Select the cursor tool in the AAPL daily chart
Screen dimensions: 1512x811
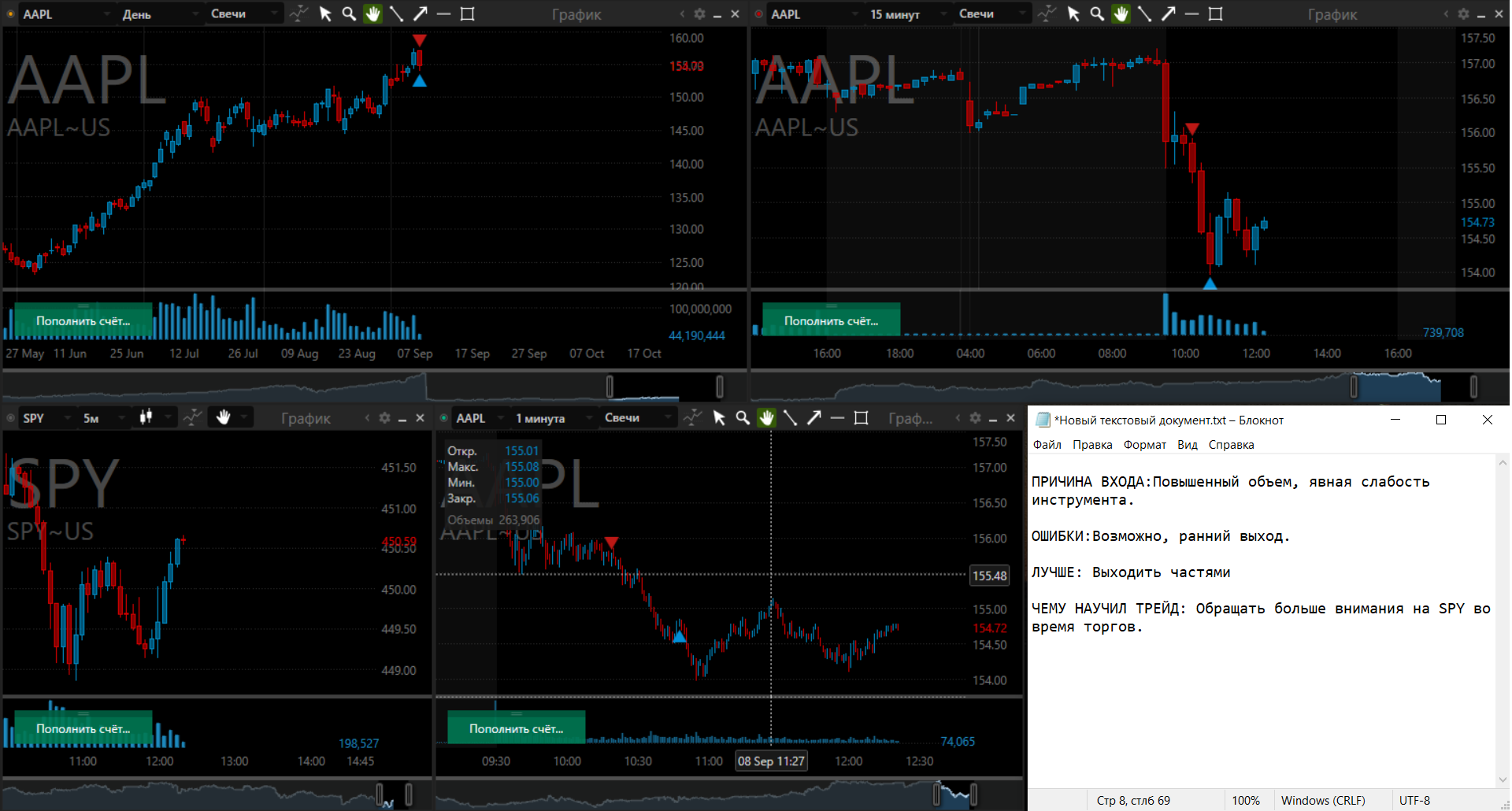[325, 14]
